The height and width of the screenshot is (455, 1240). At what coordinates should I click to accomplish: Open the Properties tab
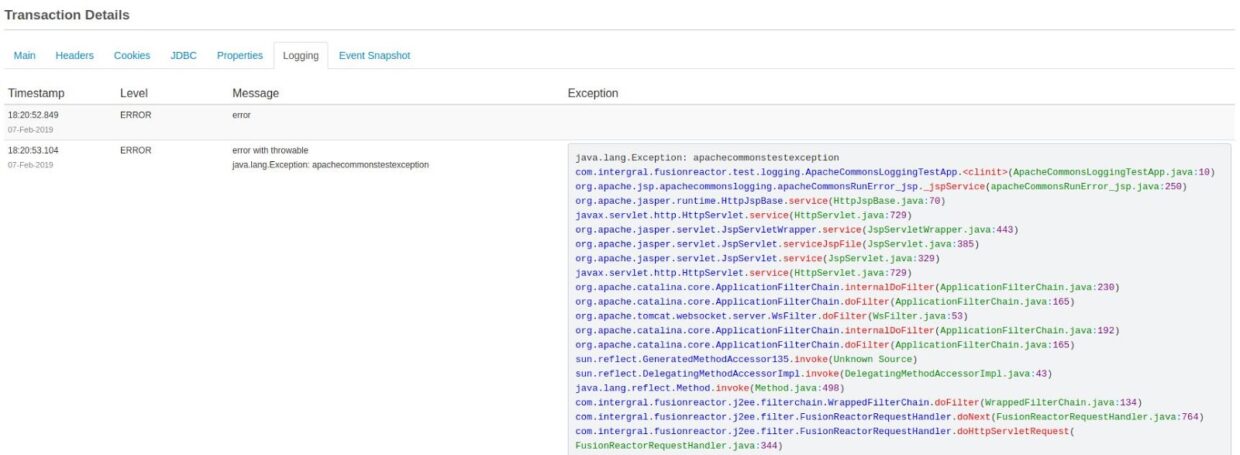240,56
